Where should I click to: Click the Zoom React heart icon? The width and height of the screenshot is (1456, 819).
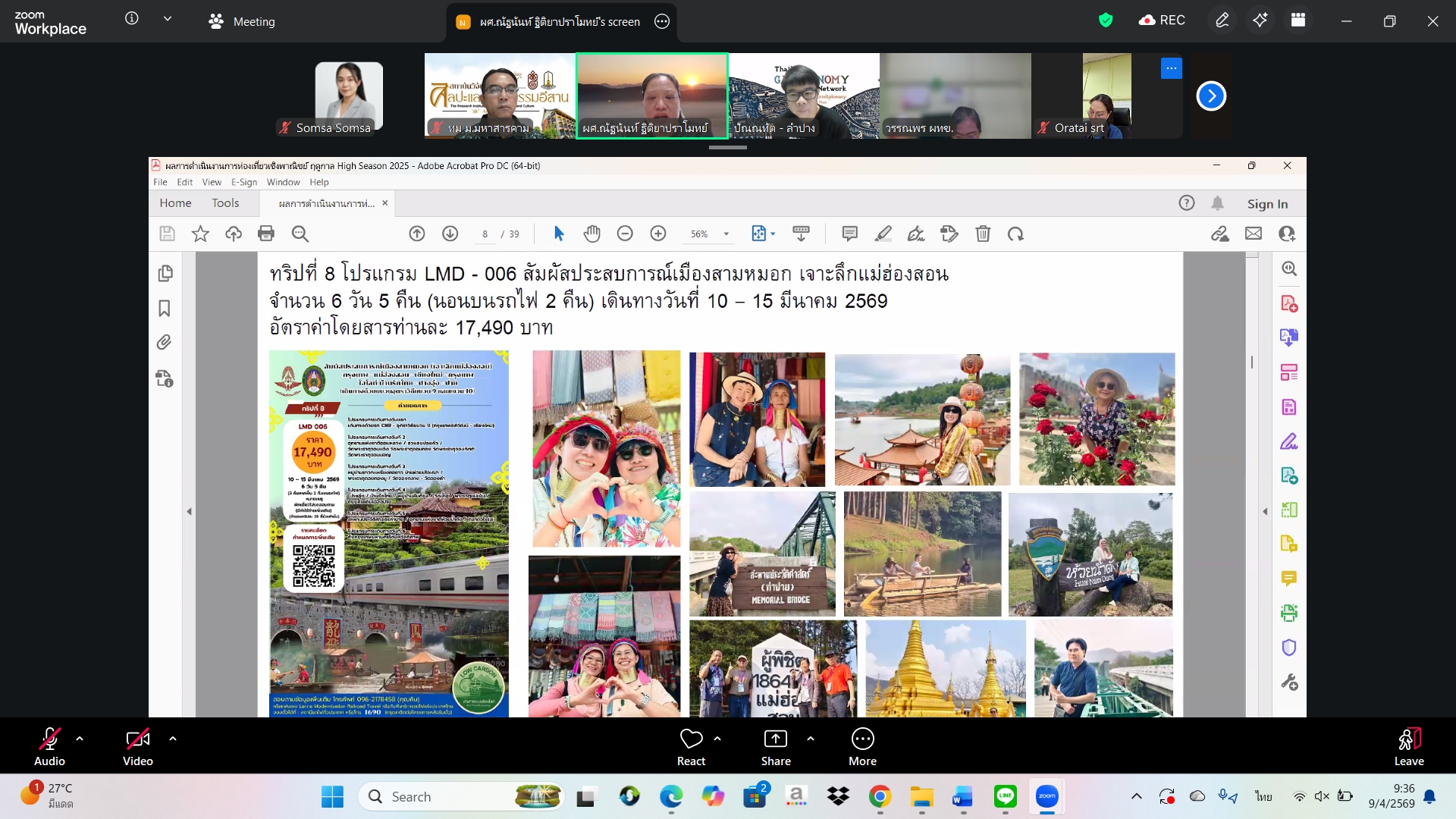pyautogui.click(x=691, y=739)
